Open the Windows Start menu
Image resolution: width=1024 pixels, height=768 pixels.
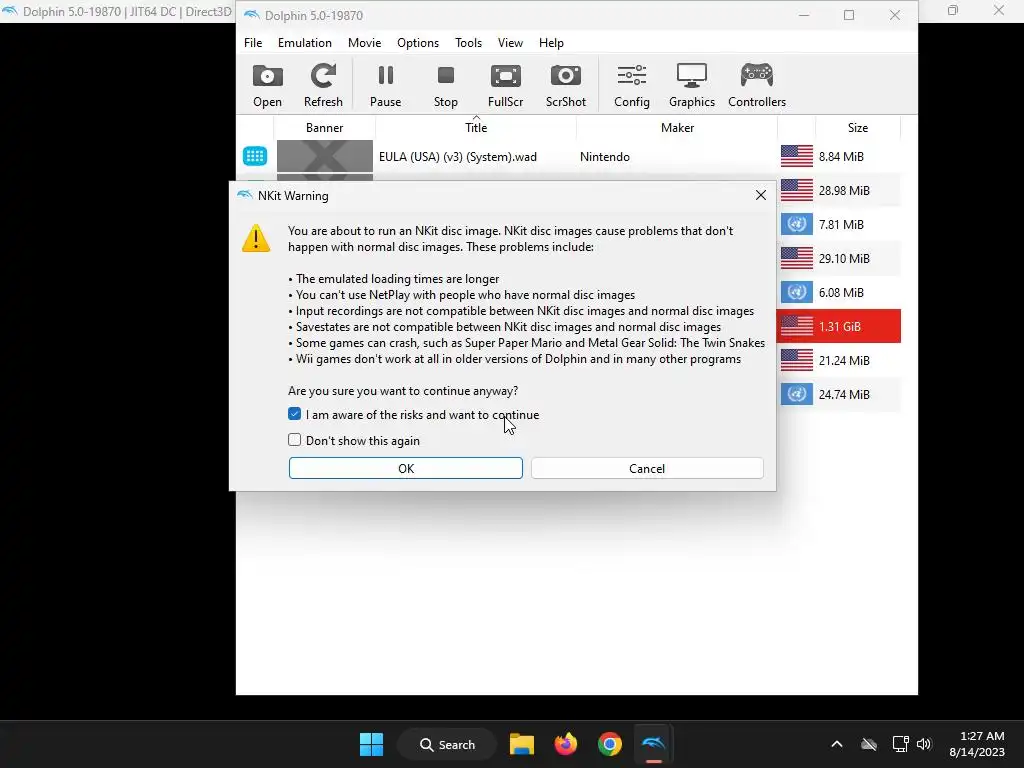(372, 744)
